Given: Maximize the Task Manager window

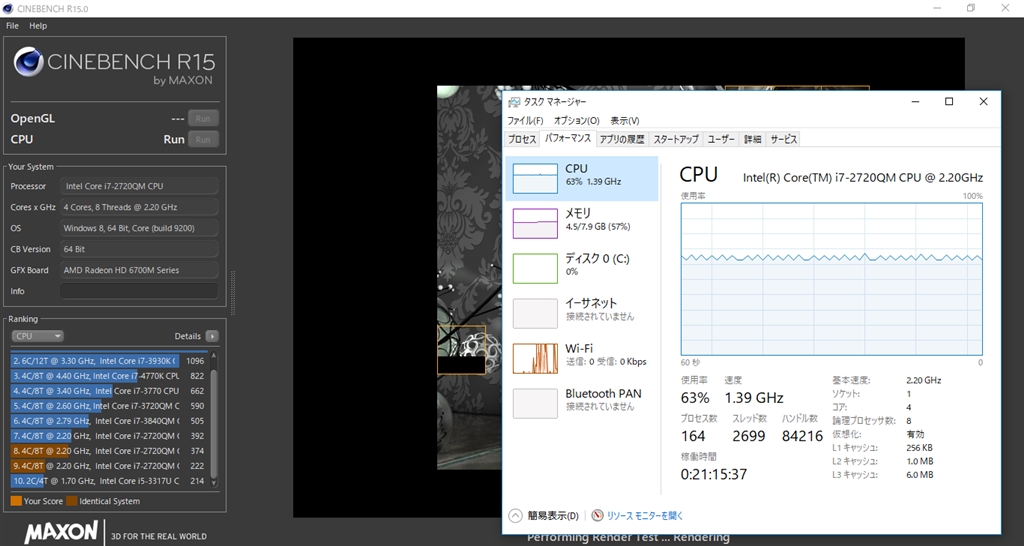Looking at the screenshot, I should point(949,101).
